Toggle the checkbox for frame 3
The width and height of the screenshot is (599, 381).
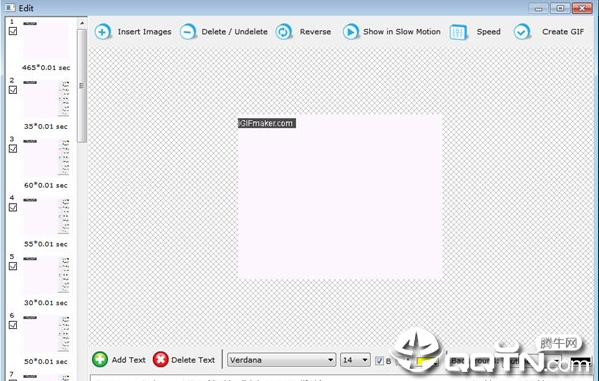[13, 149]
